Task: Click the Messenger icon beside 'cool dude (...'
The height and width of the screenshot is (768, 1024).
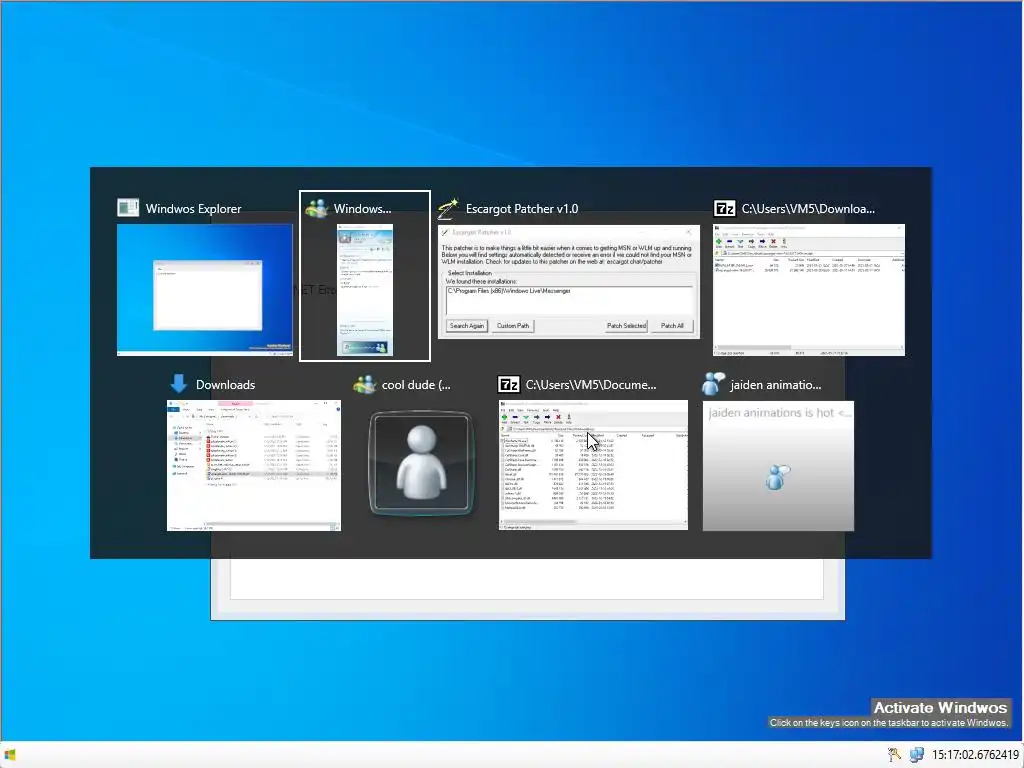Action: [x=364, y=384]
